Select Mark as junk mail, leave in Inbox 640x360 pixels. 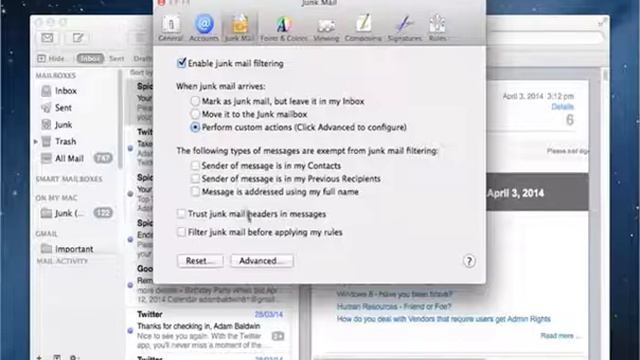click(x=195, y=101)
